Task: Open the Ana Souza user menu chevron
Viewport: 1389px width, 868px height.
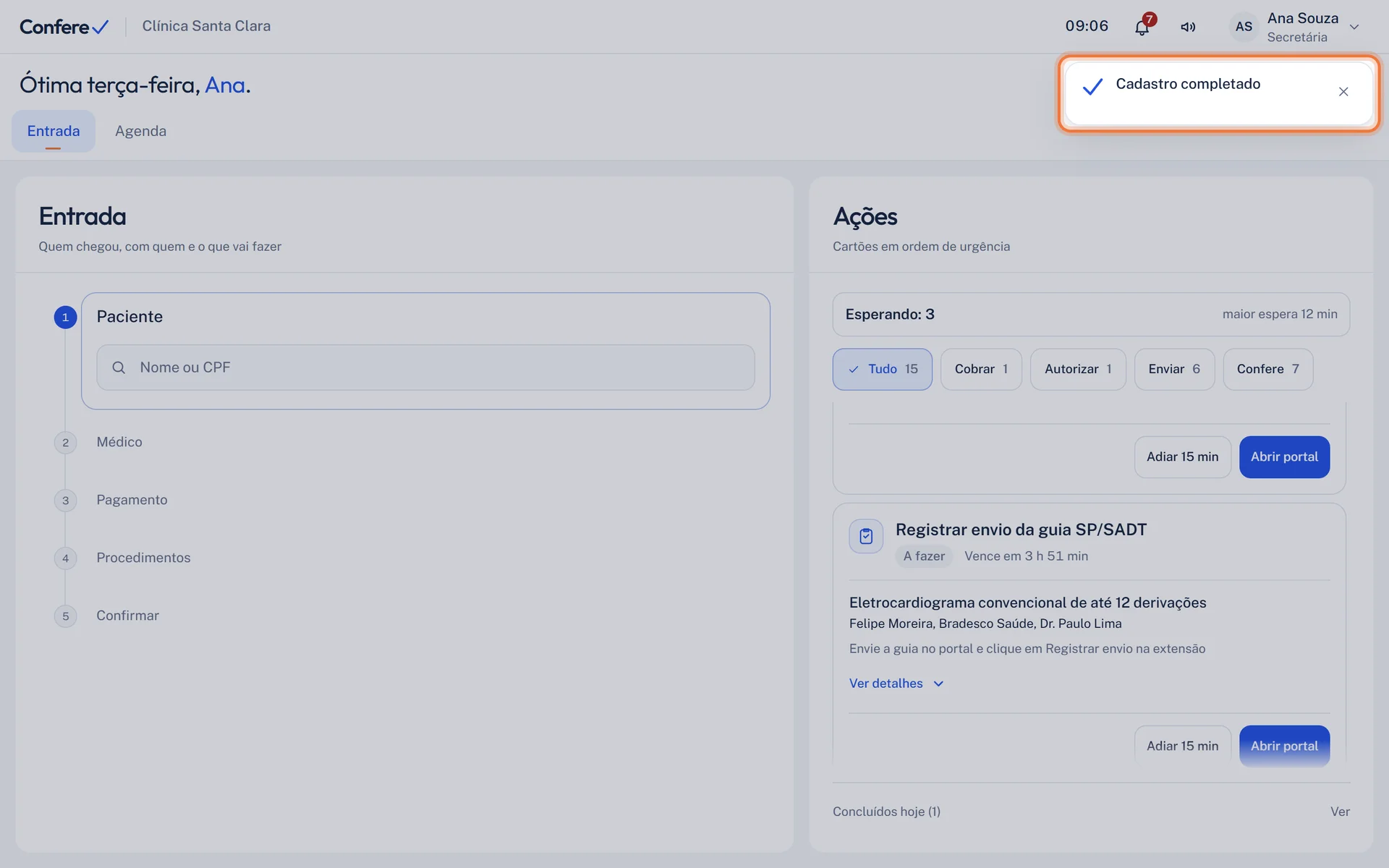Action: (1354, 27)
